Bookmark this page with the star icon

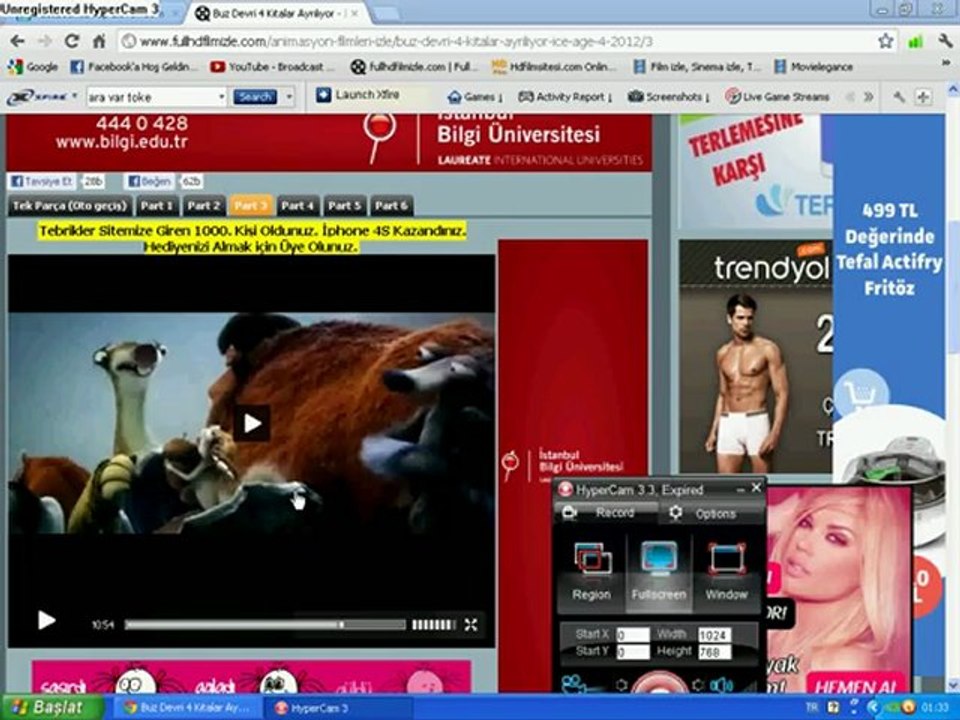click(x=885, y=41)
